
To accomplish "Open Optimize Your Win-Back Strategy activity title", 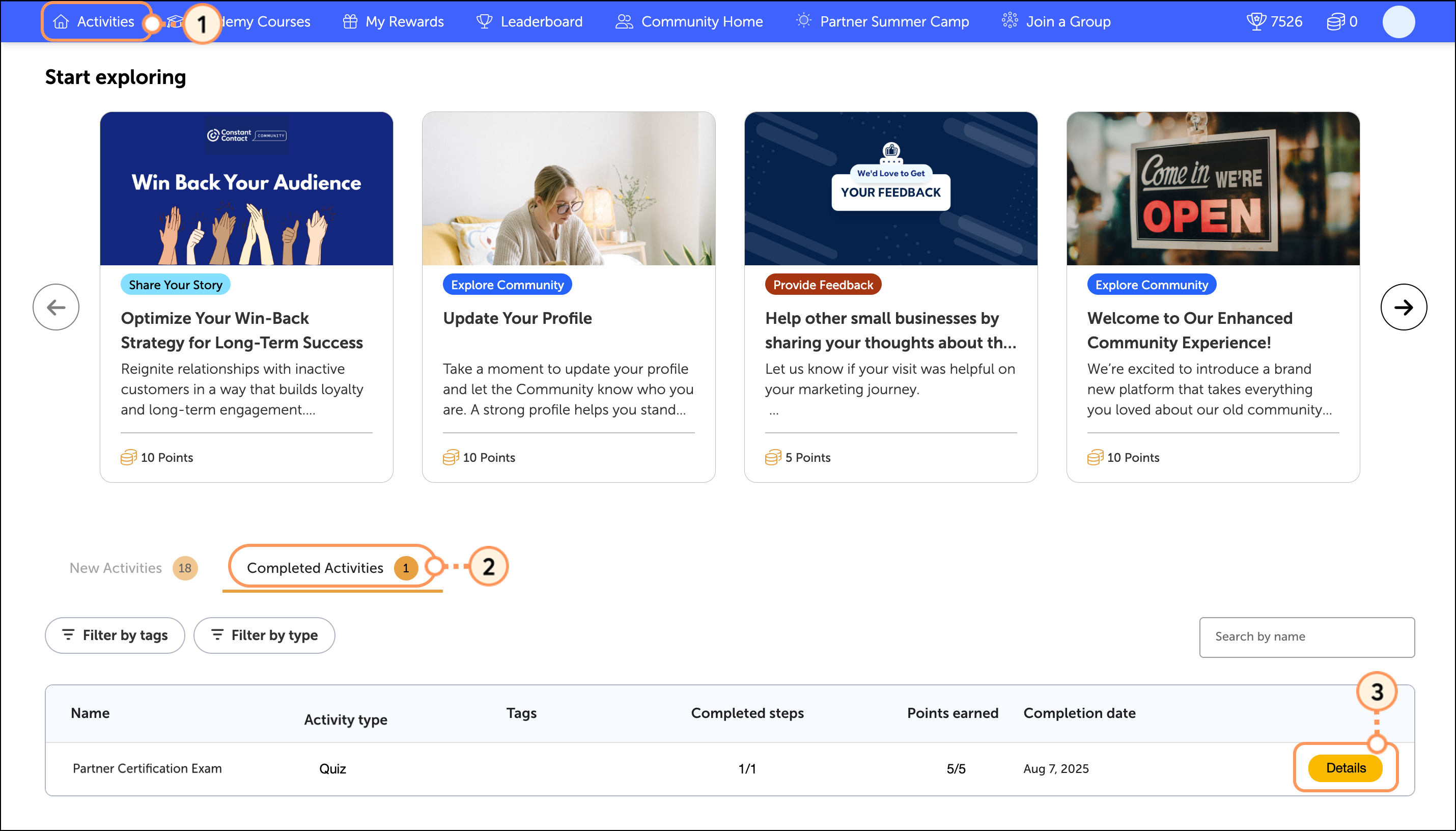I will (x=242, y=330).
